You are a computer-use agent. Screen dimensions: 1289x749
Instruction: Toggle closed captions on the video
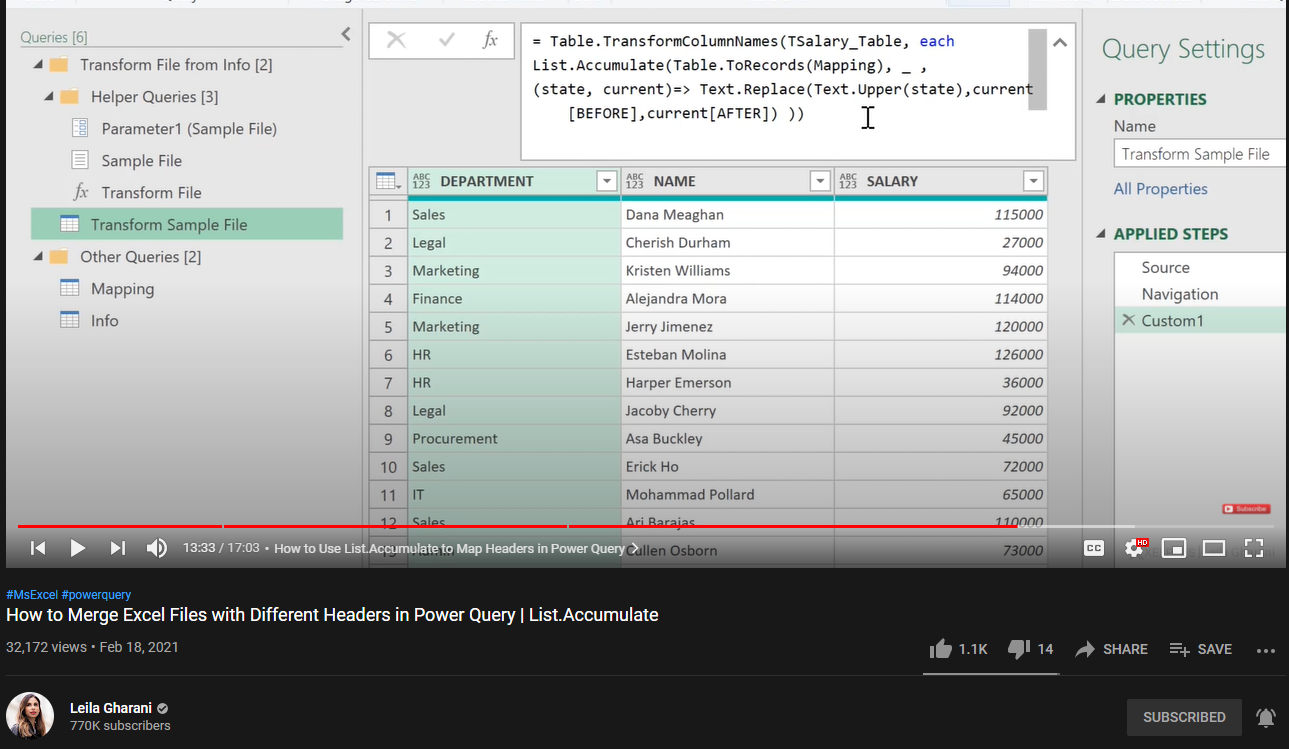pyautogui.click(x=1094, y=548)
